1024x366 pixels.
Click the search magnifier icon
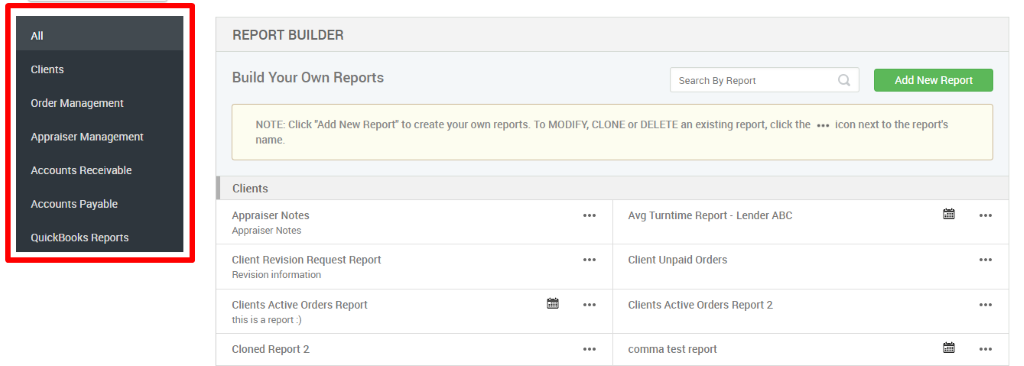tap(844, 80)
